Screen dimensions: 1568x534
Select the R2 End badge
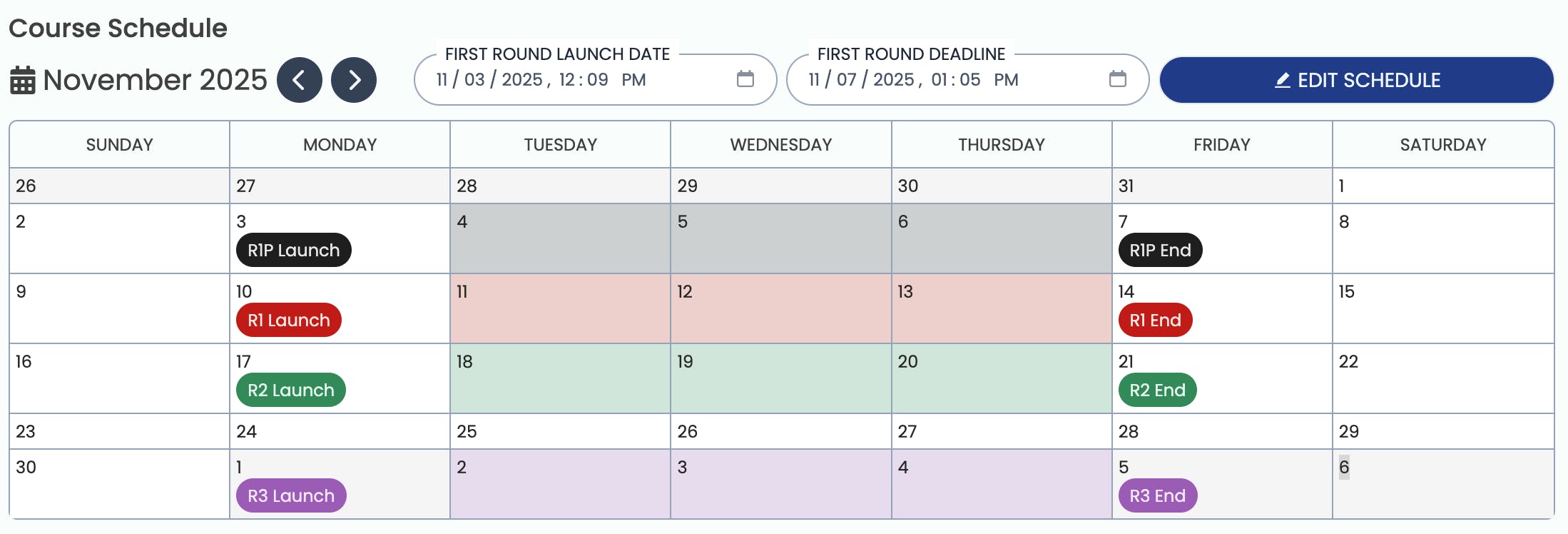[x=1157, y=390]
